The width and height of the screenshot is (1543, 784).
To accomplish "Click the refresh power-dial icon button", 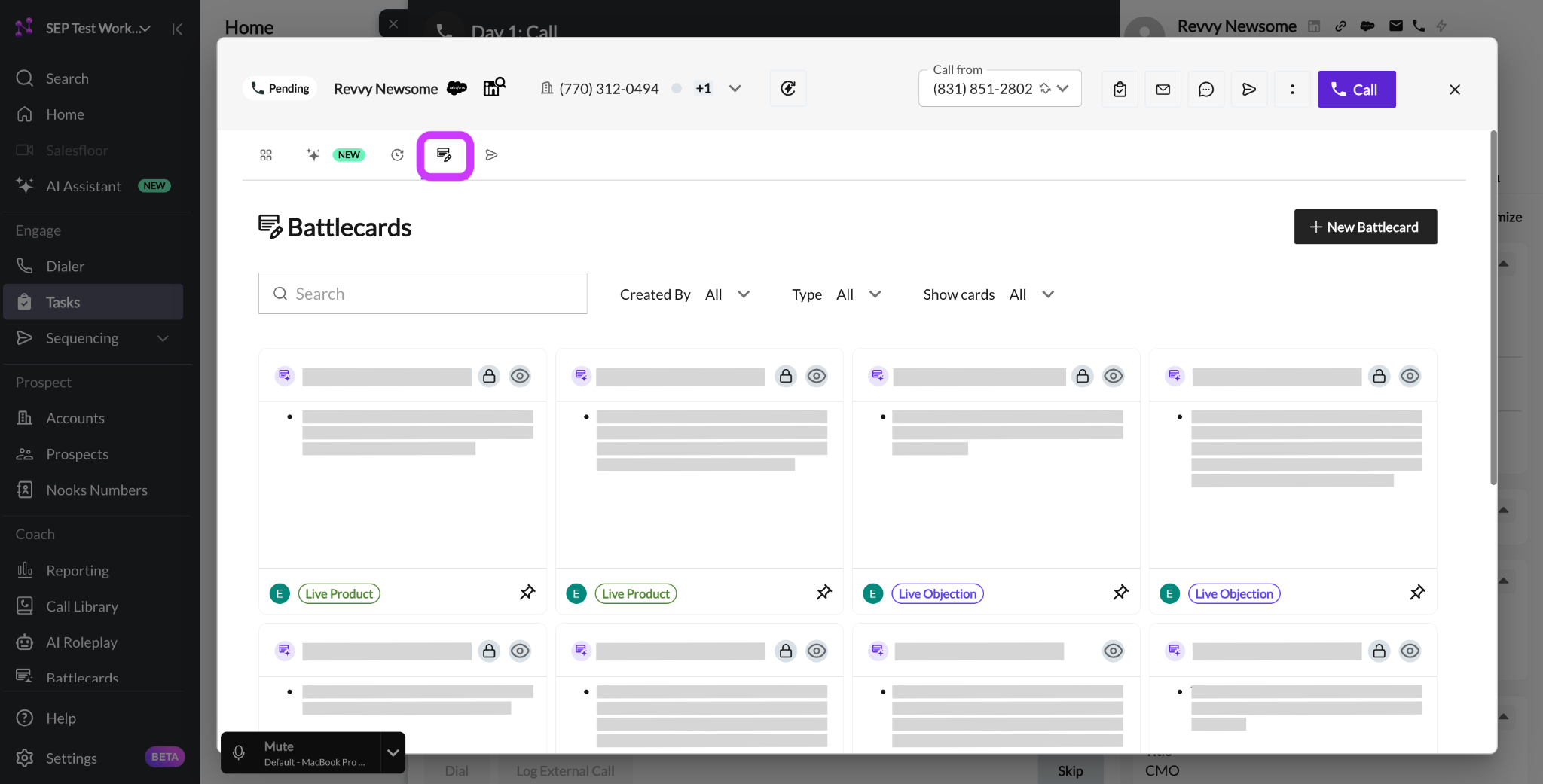I will [x=788, y=88].
